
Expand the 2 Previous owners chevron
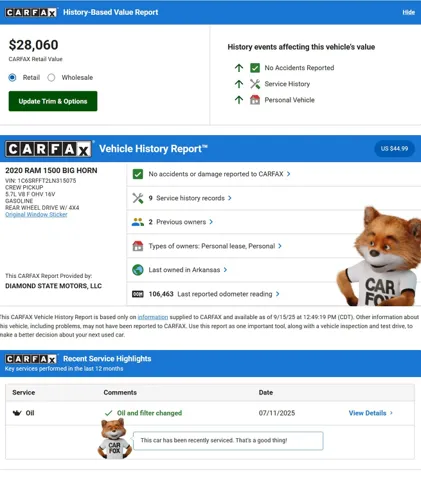click(211, 222)
